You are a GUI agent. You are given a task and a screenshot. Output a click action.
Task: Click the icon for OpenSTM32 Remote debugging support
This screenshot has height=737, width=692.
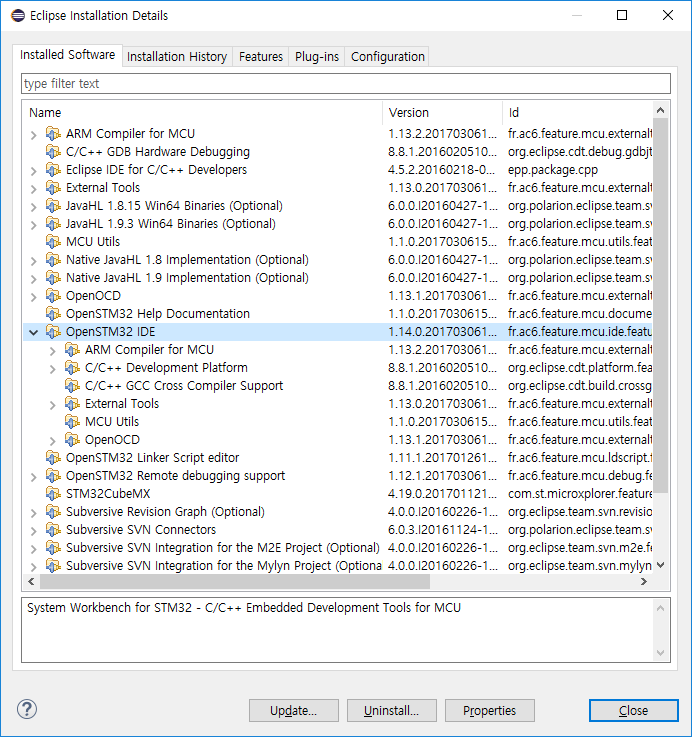(x=53, y=476)
